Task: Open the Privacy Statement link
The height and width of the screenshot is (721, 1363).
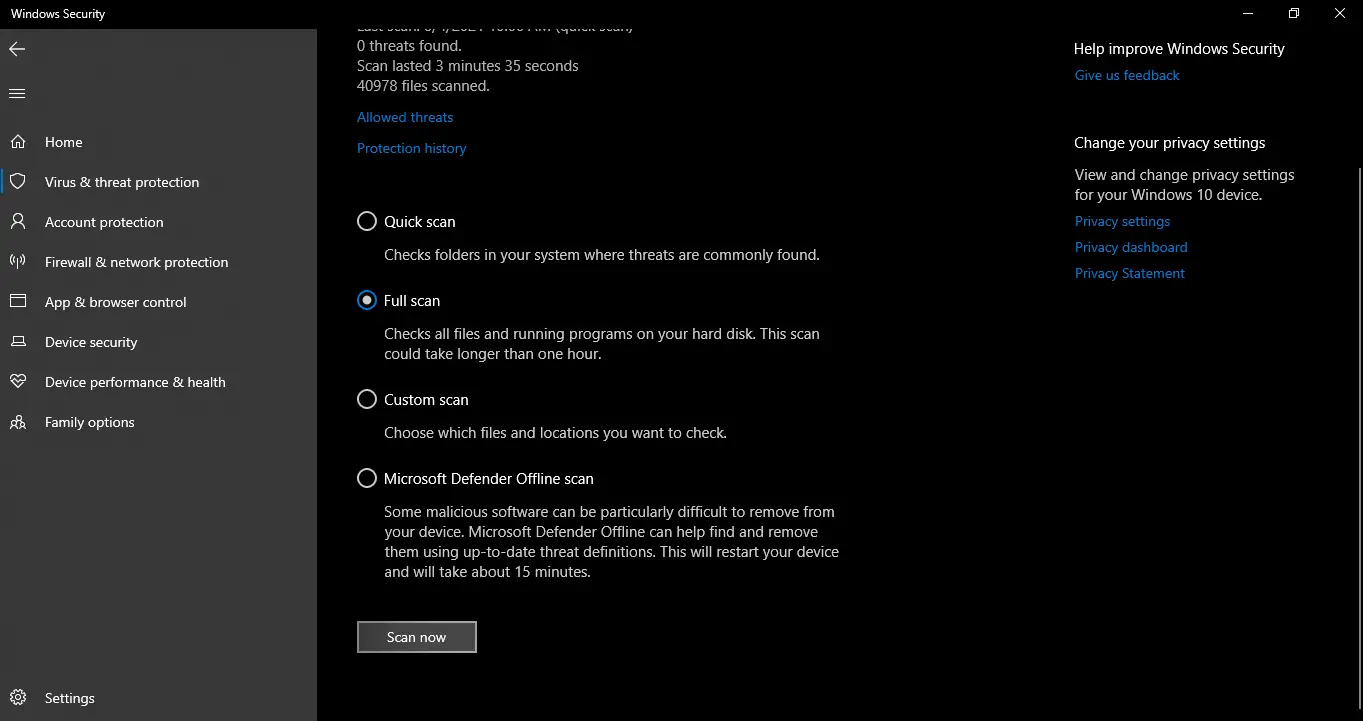Action: pos(1130,273)
